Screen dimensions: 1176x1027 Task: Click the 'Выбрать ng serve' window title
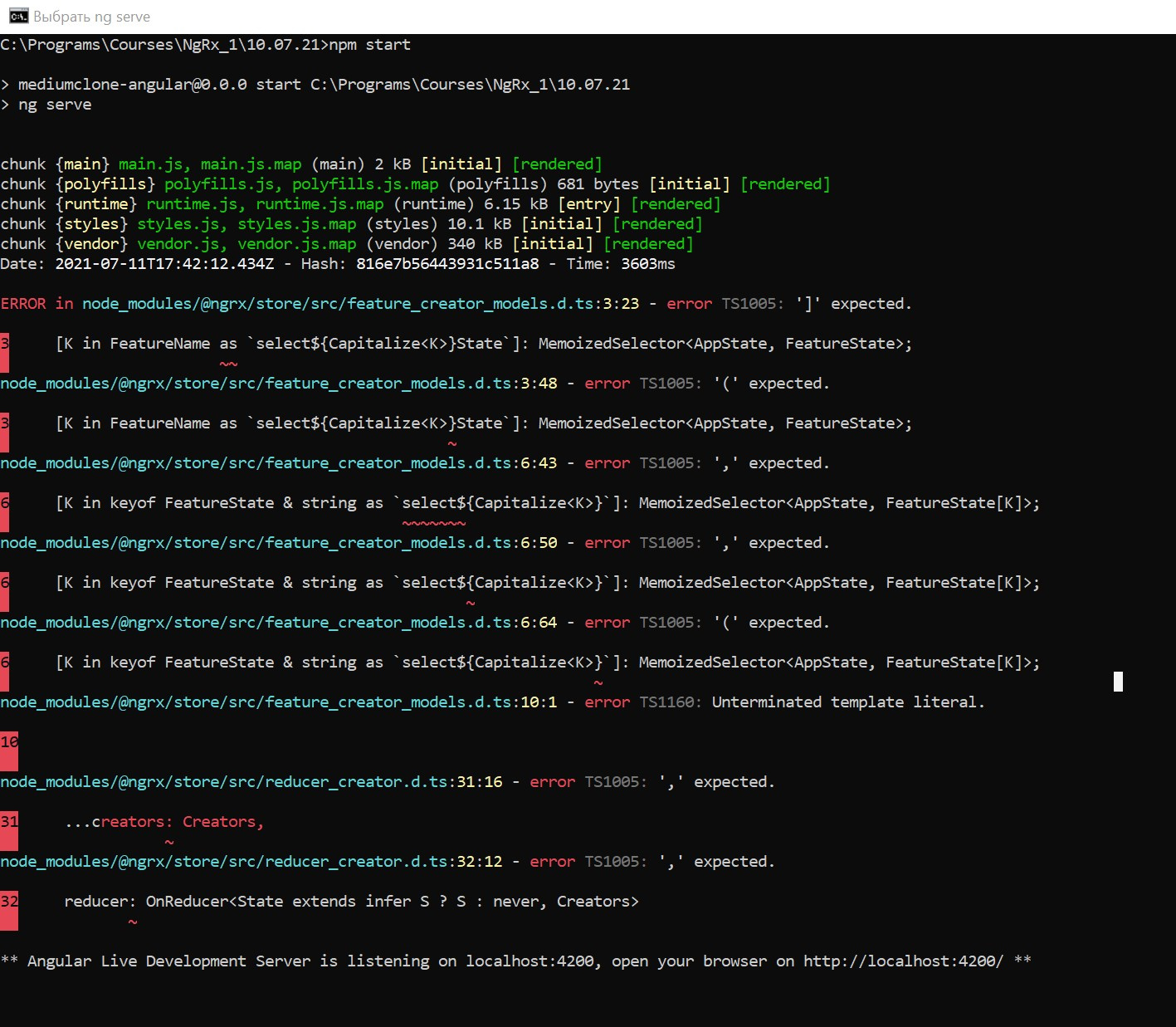92,17
